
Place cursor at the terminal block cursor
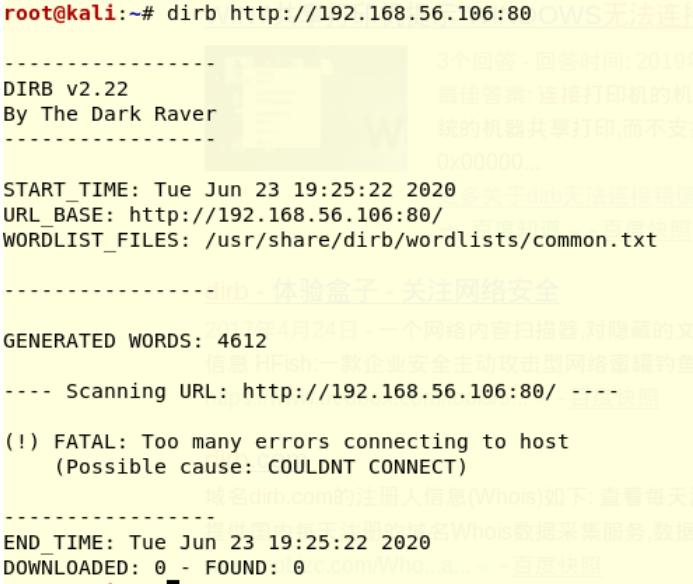coord(173,582)
